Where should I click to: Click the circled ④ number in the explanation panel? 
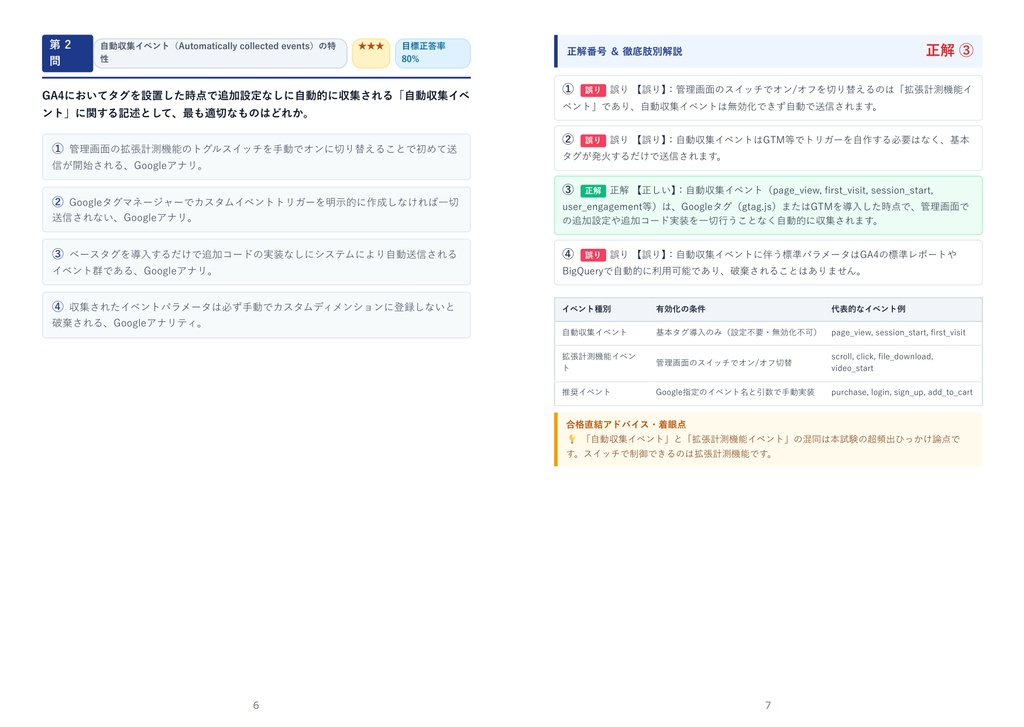568,253
